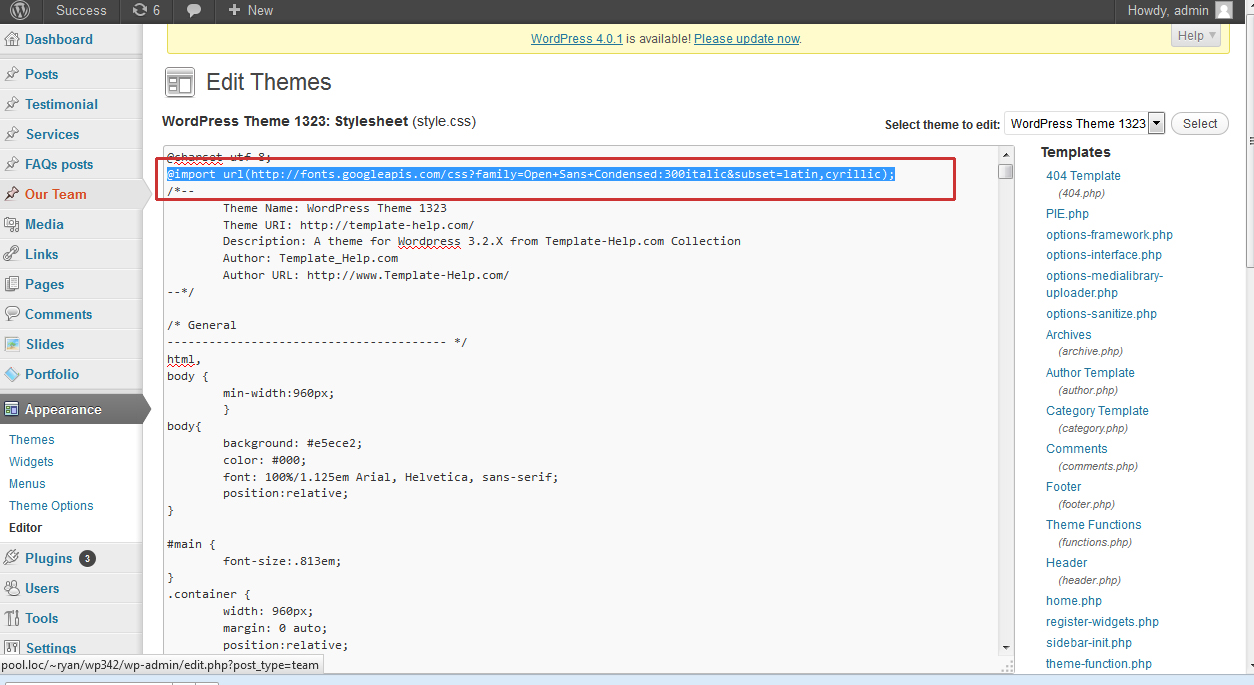Screen dimensions: 1254x685
Task: Click the Comments speech bubble icon
Action: [x=12, y=314]
